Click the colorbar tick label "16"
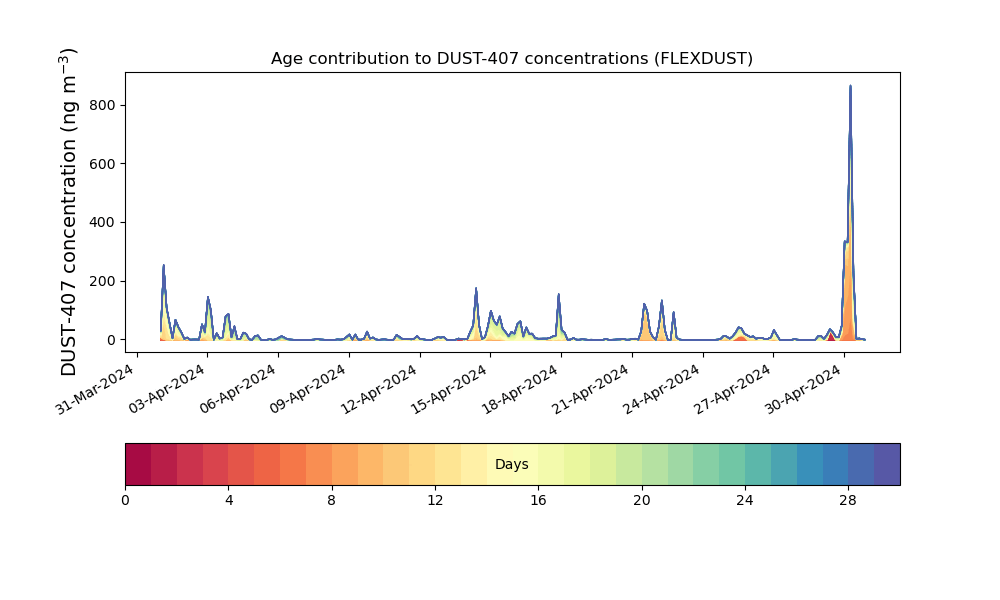Screen dimensions: 1000x600 (538, 501)
